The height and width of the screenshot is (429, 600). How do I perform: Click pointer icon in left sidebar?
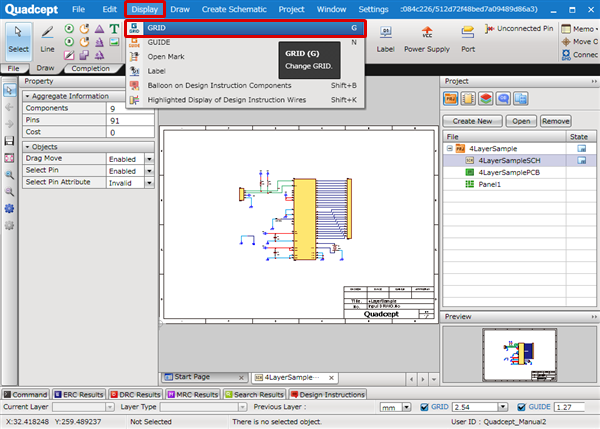[x=10, y=90]
